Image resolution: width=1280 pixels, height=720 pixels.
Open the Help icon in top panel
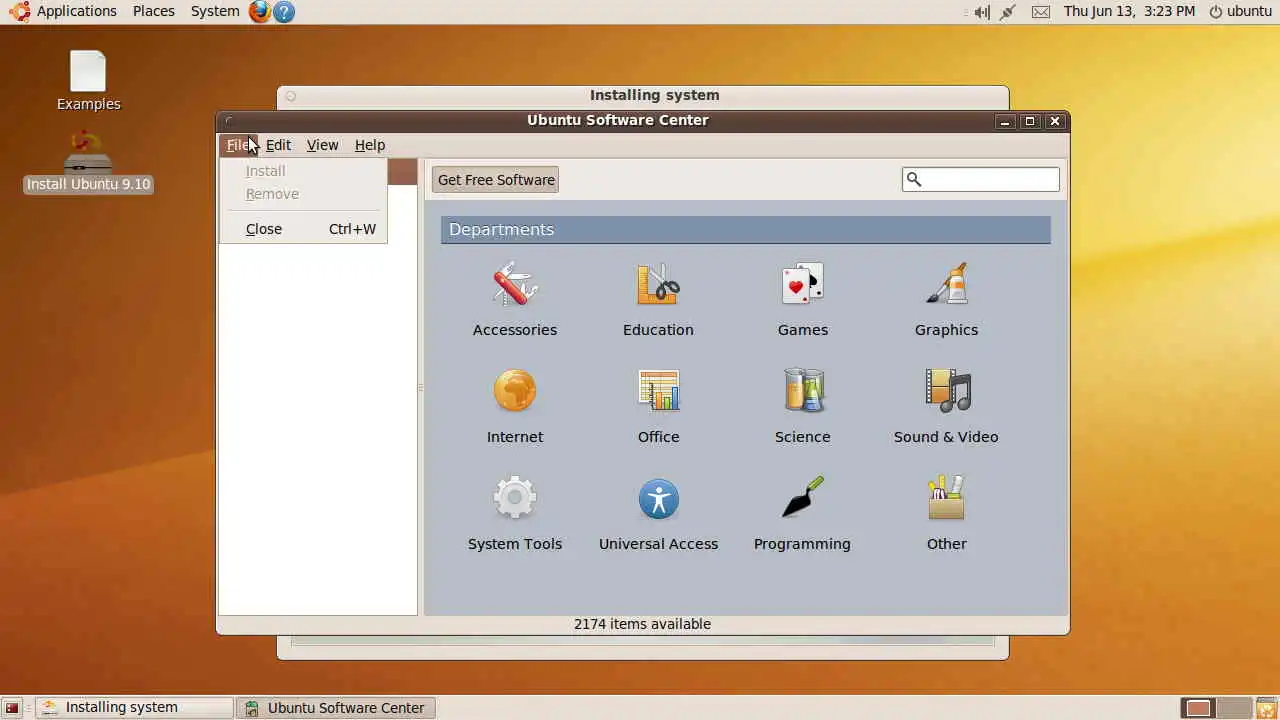coord(284,12)
